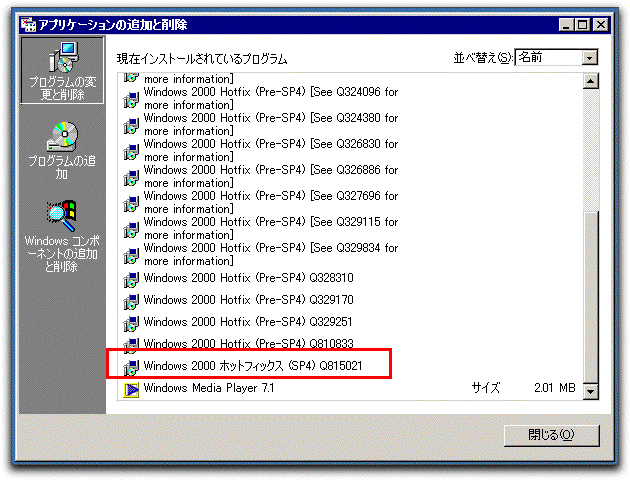Close the window with the X button
The height and width of the screenshot is (480, 630).
(601, 25)
